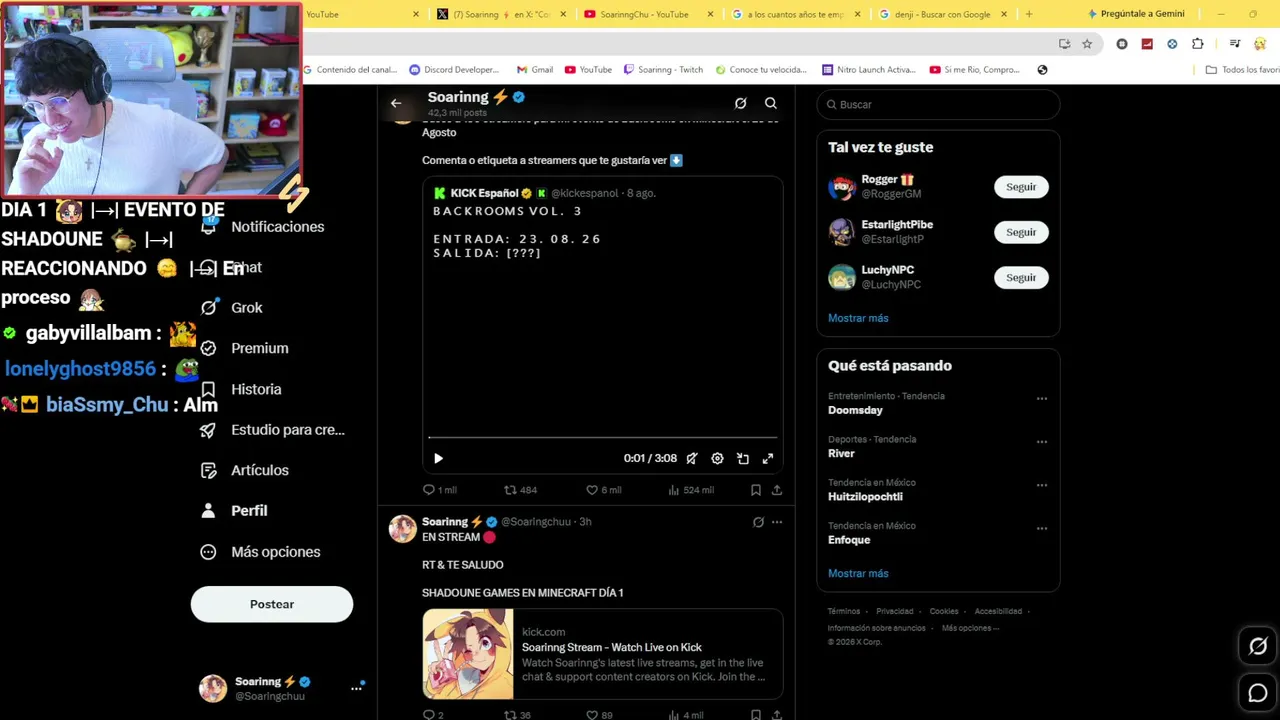The height and width of the screenshot is (720, 1280).
Task: Open the @kickespanol handle in the quoted post
Action: (x=585, y=193)
